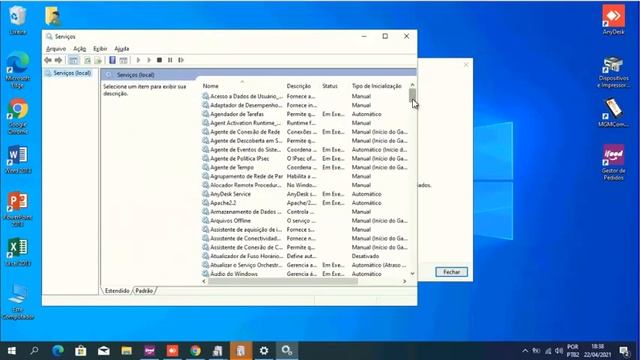Image resolution: width=640 pixels, height=360 pixels.
Task: Click the scroll-right arrow of the horizontal scrollbar
Action: pos(404,281)
